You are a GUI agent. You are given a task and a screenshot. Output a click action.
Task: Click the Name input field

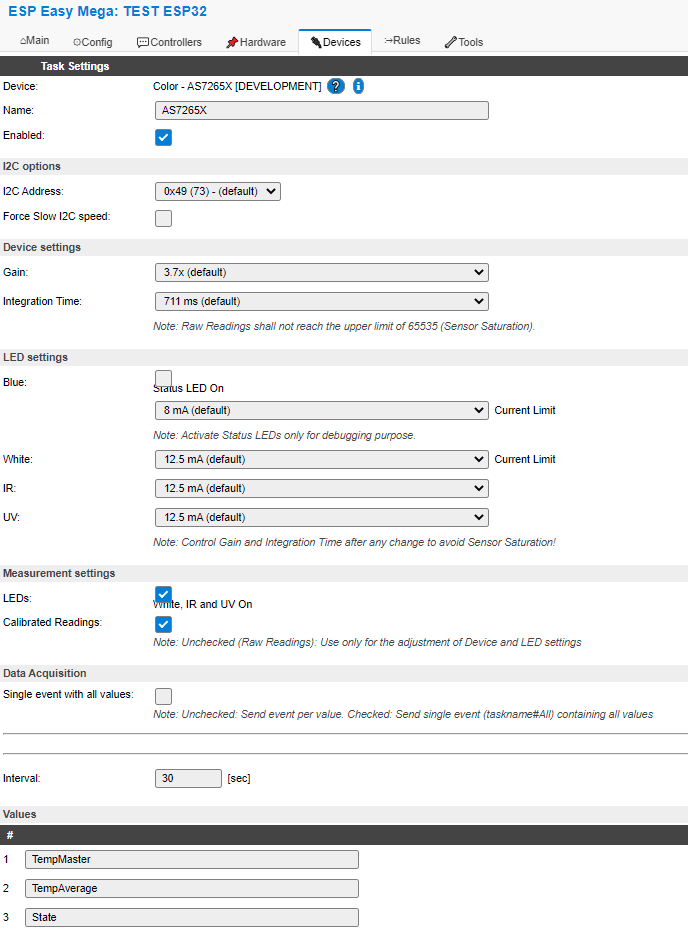tap(320, 110)
